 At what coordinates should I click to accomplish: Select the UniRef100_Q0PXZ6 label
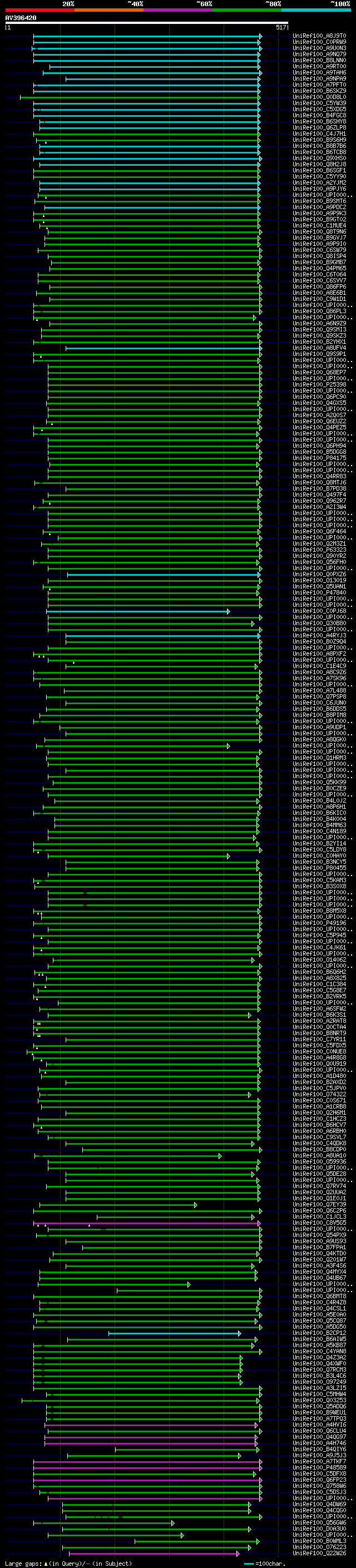click(x=319, y=574)
